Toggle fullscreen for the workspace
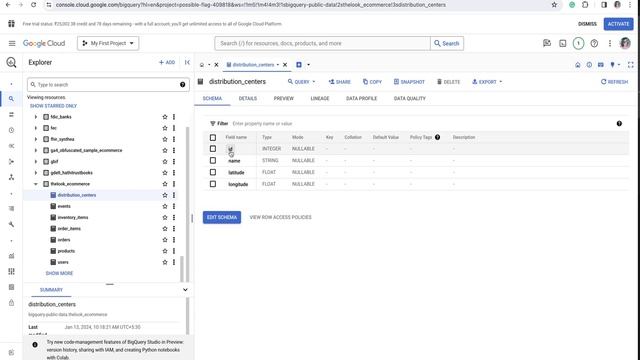The width and height of the screenshot is (640, 360). tap(631, 65)
